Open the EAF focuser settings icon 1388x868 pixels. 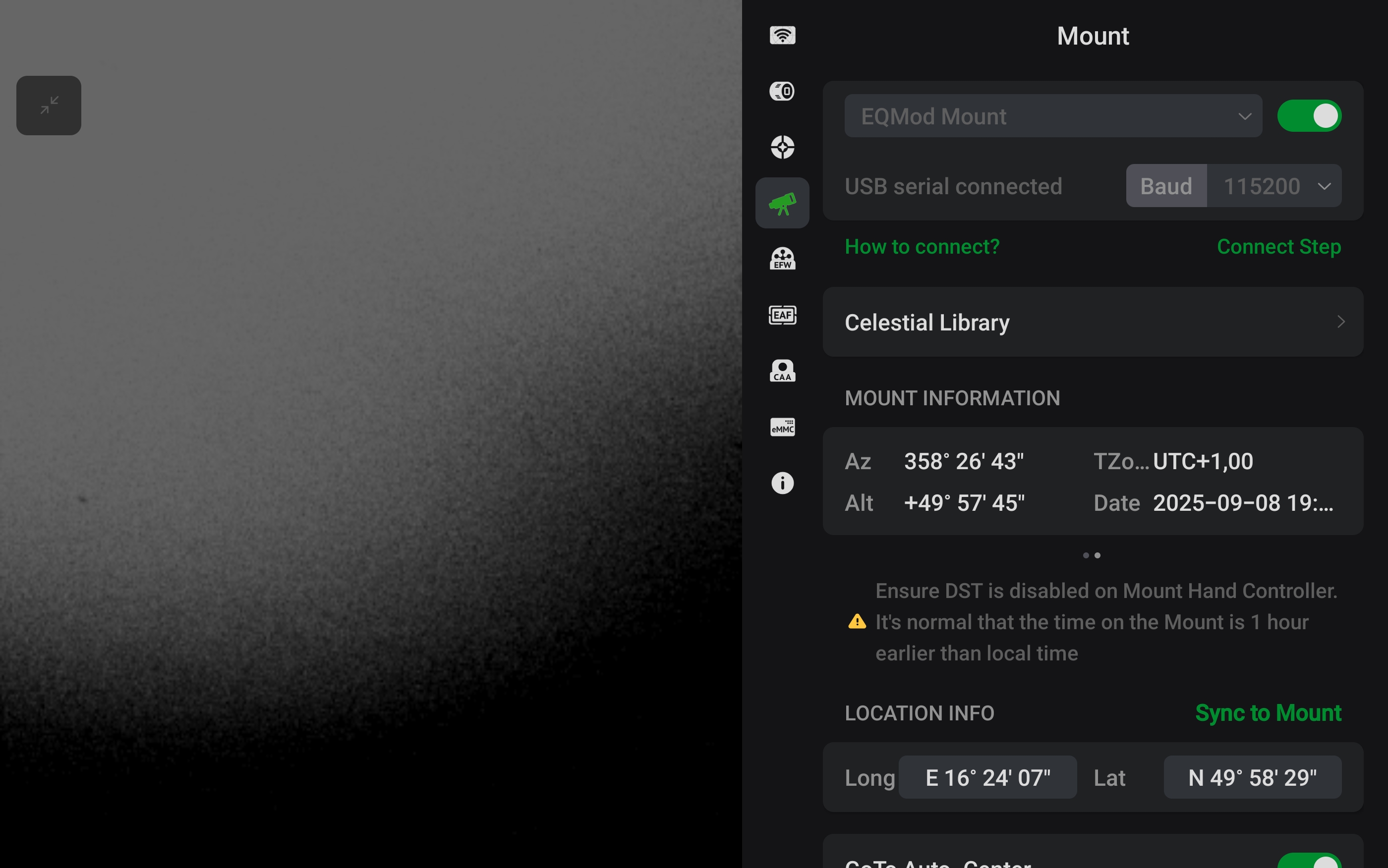click(x=782, y=315)
